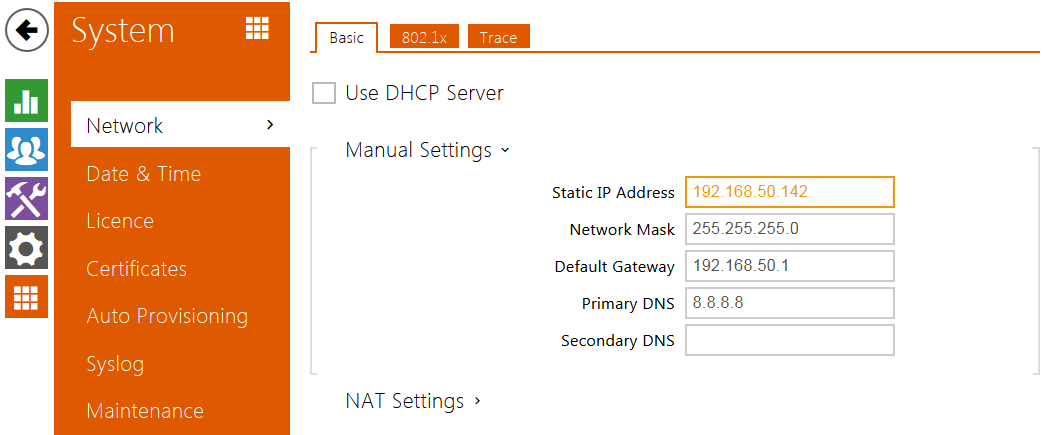Select the Basic tab
Image resolution: width=1054 pixels, height=435 pixels.
346,38
